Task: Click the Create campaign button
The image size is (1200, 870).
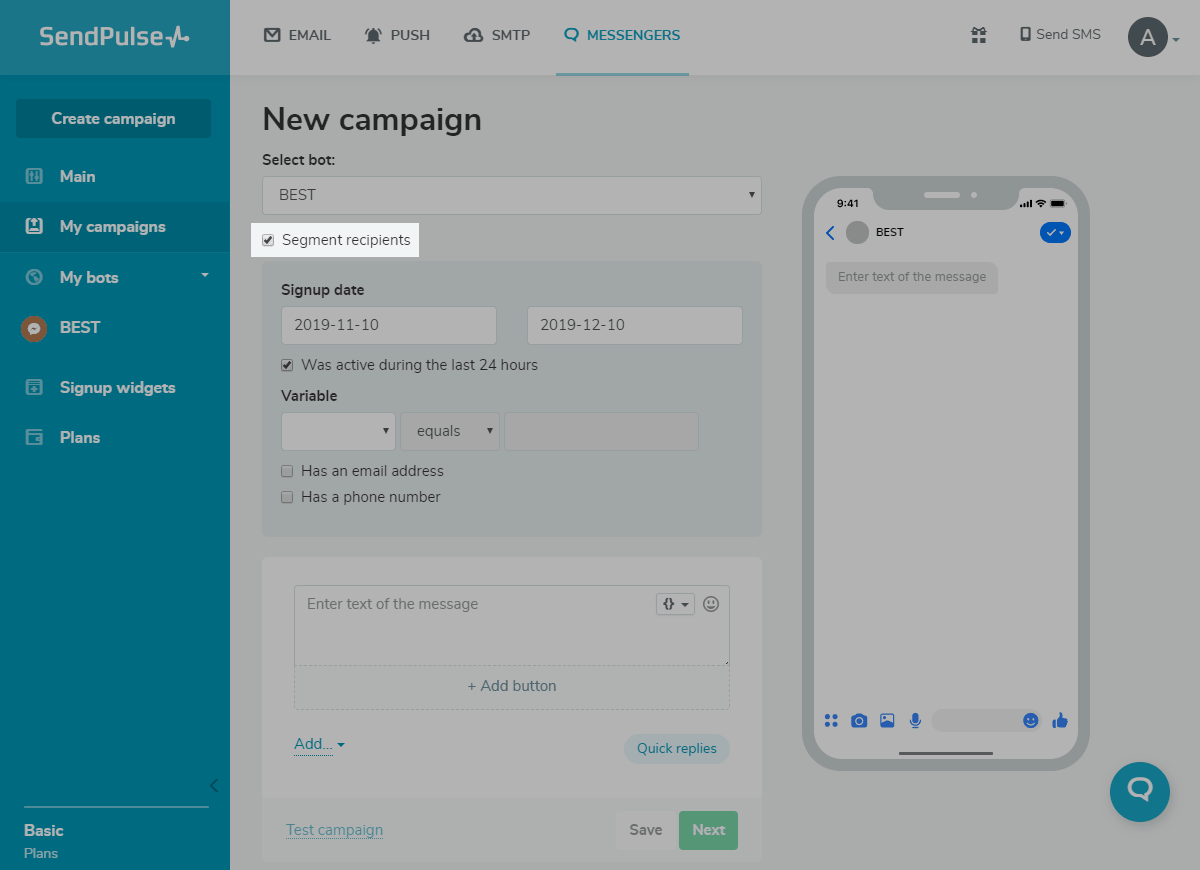Action: click(x=113, y=118)
